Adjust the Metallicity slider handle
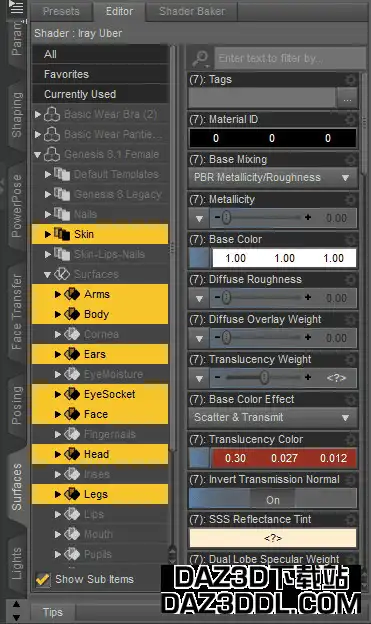The width and height of the screenshot is (371, 624). click(x=226, y=218)
